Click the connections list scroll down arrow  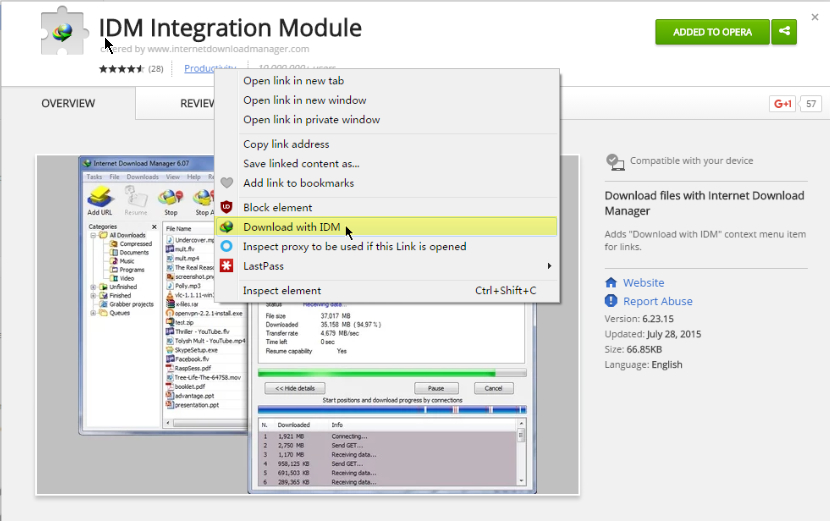521,481
